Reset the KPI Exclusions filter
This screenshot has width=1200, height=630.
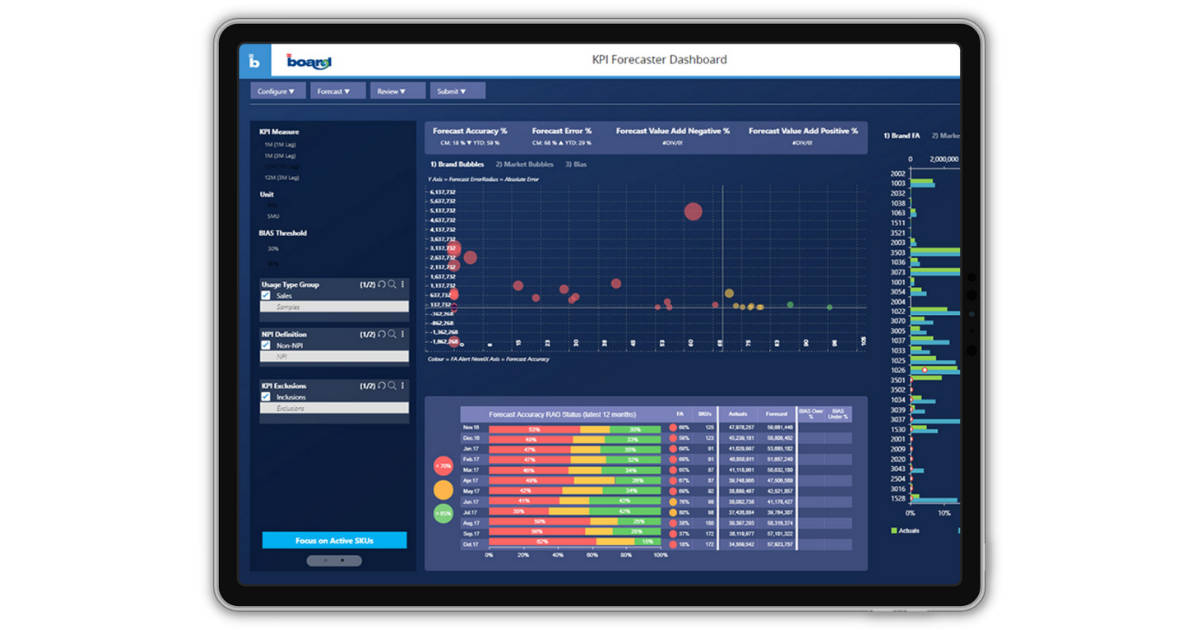point(381,386)
